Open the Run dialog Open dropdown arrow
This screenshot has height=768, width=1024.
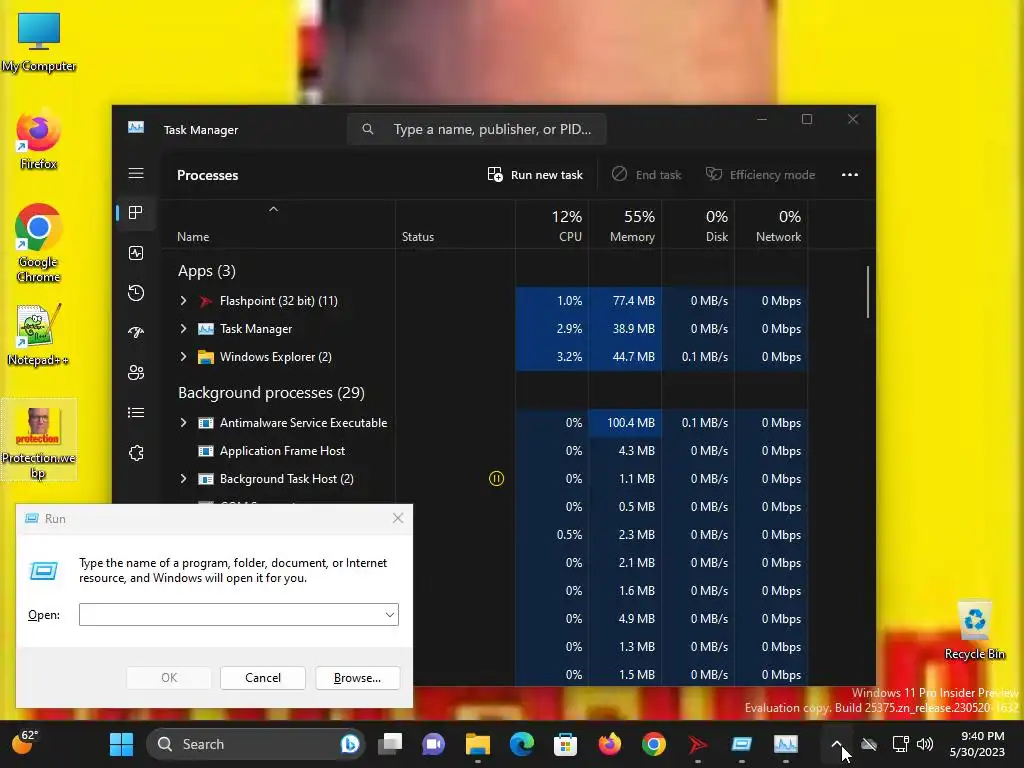(389, 615)
